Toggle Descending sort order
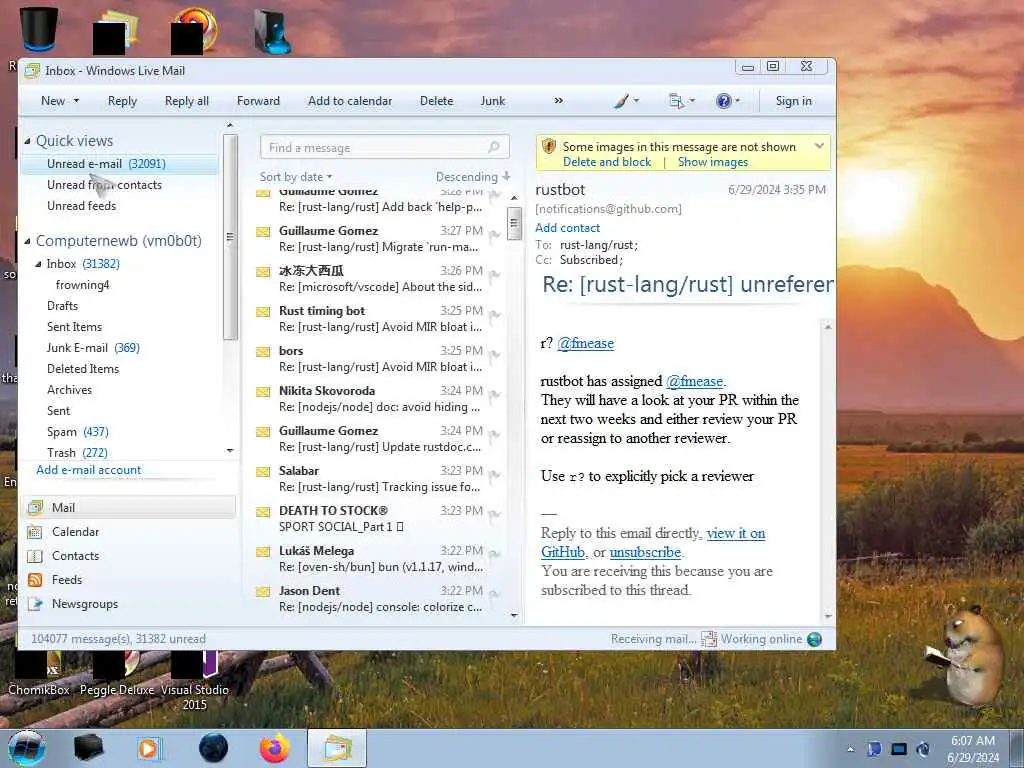Image resolution: width=1024 pixels, height=768 pixels. (473, 177)
